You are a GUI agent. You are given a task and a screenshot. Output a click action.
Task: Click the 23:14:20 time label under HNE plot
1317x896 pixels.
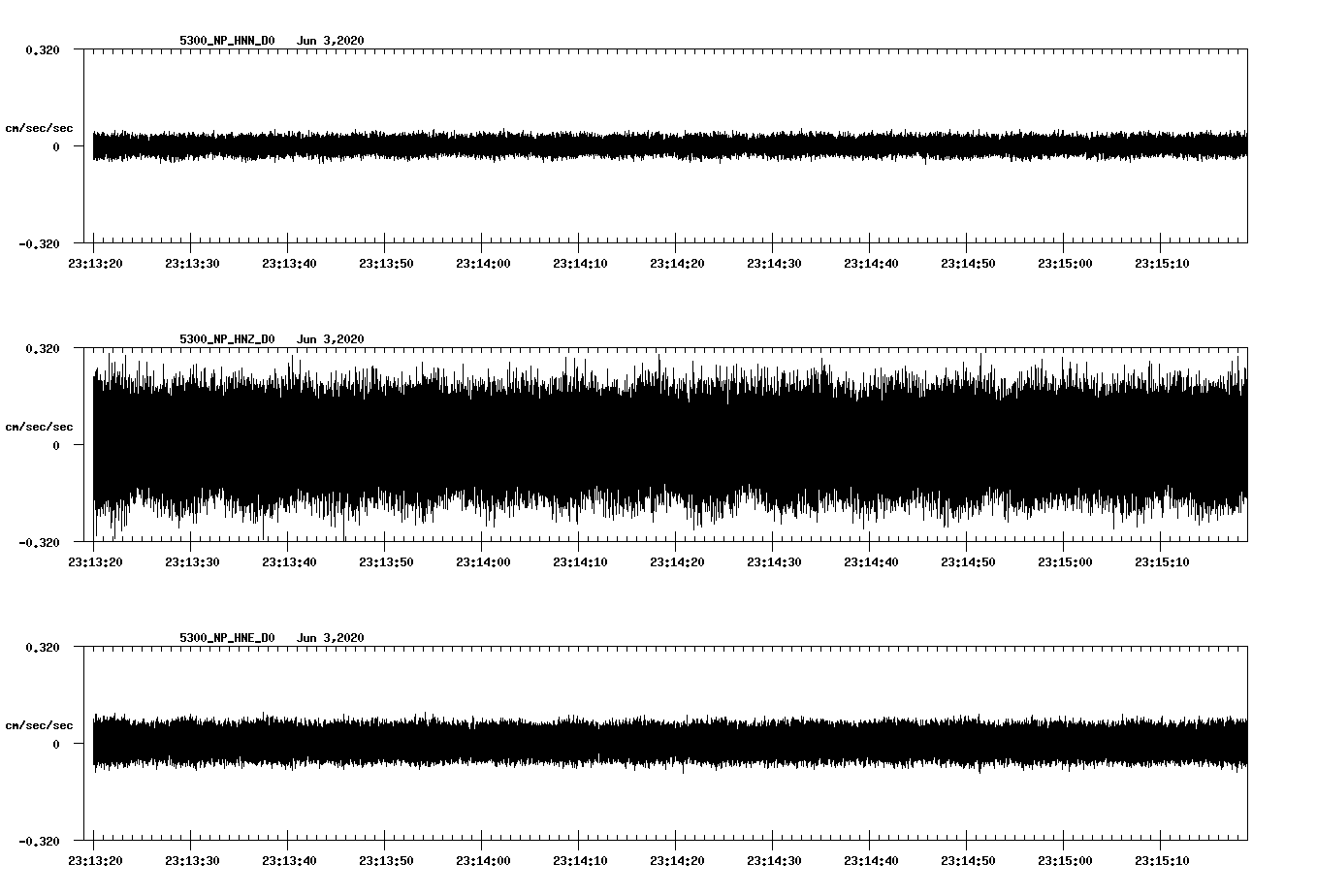pyautogui.click(x=677, y=860)
